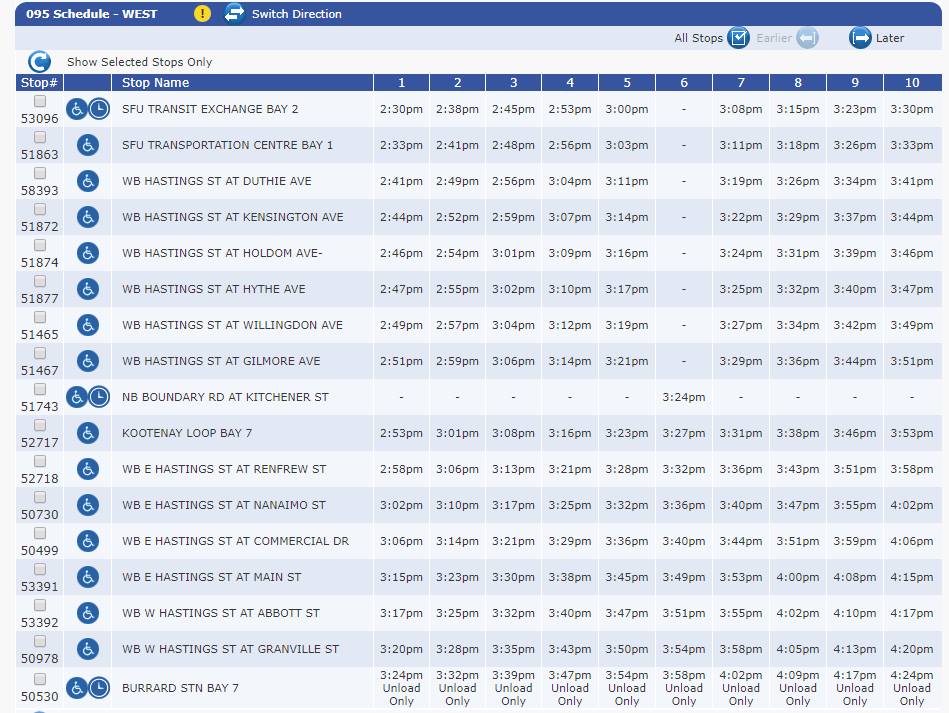949x713 pixels.
Task: Click the Stop Name column header
Action: [155, 83]
